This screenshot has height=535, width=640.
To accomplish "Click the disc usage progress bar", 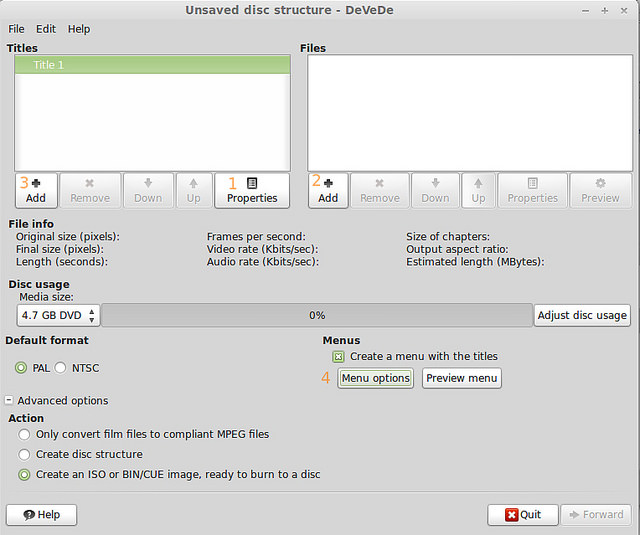I will coord(317,315).
